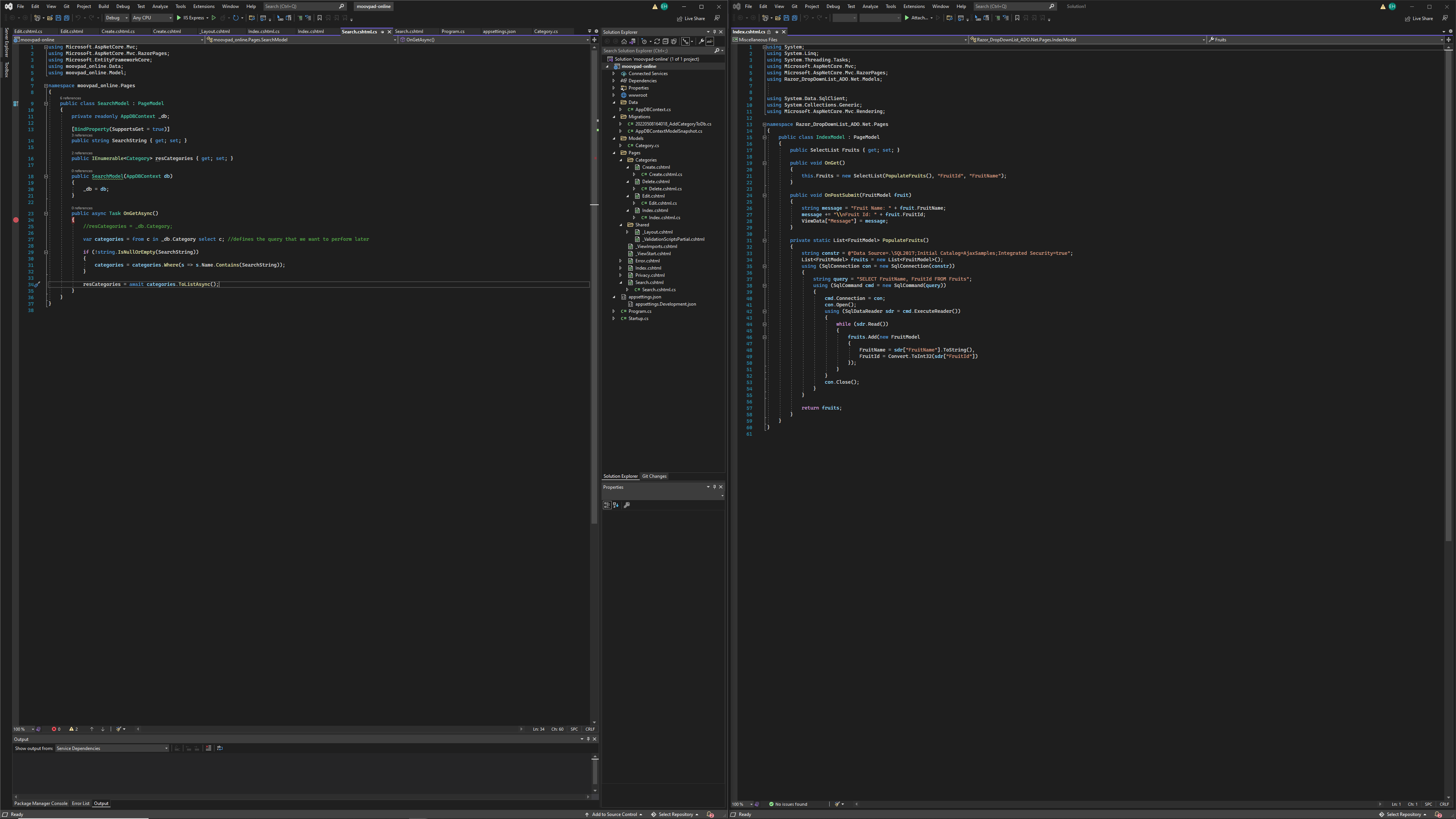The width and height of the screenshot is (1456, 819).
Task: Toggle Show All Files in Solution Explorer
Action: click(x=674, y=41)
